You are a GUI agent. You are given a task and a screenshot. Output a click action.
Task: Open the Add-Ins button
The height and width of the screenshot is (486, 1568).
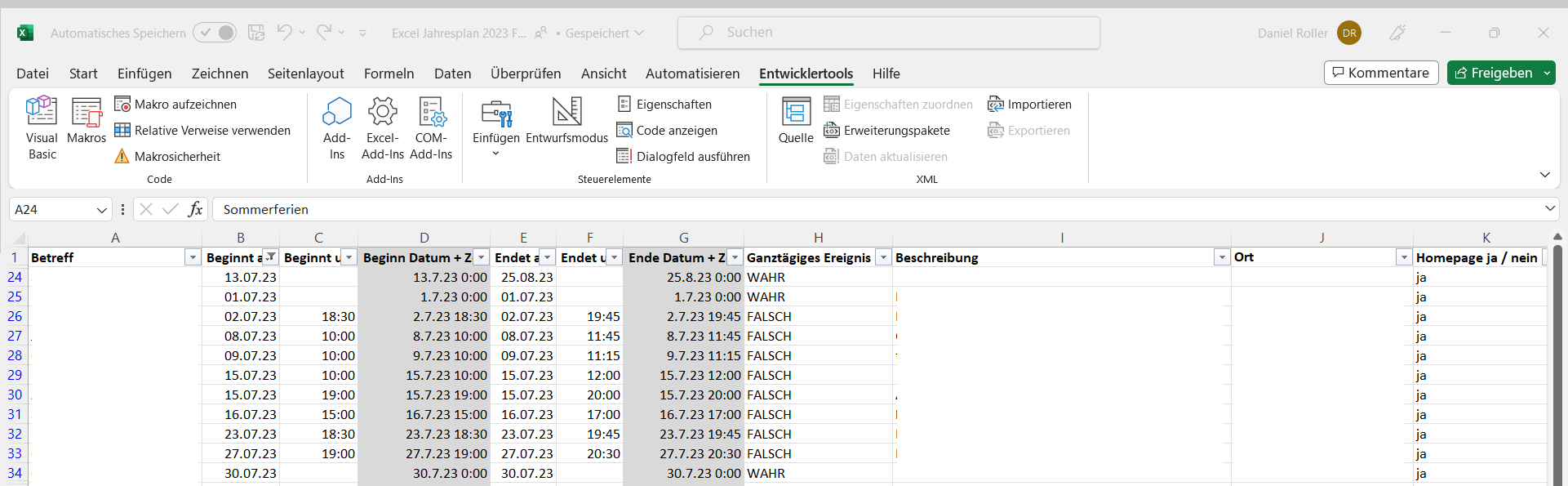tap(337, 128)
